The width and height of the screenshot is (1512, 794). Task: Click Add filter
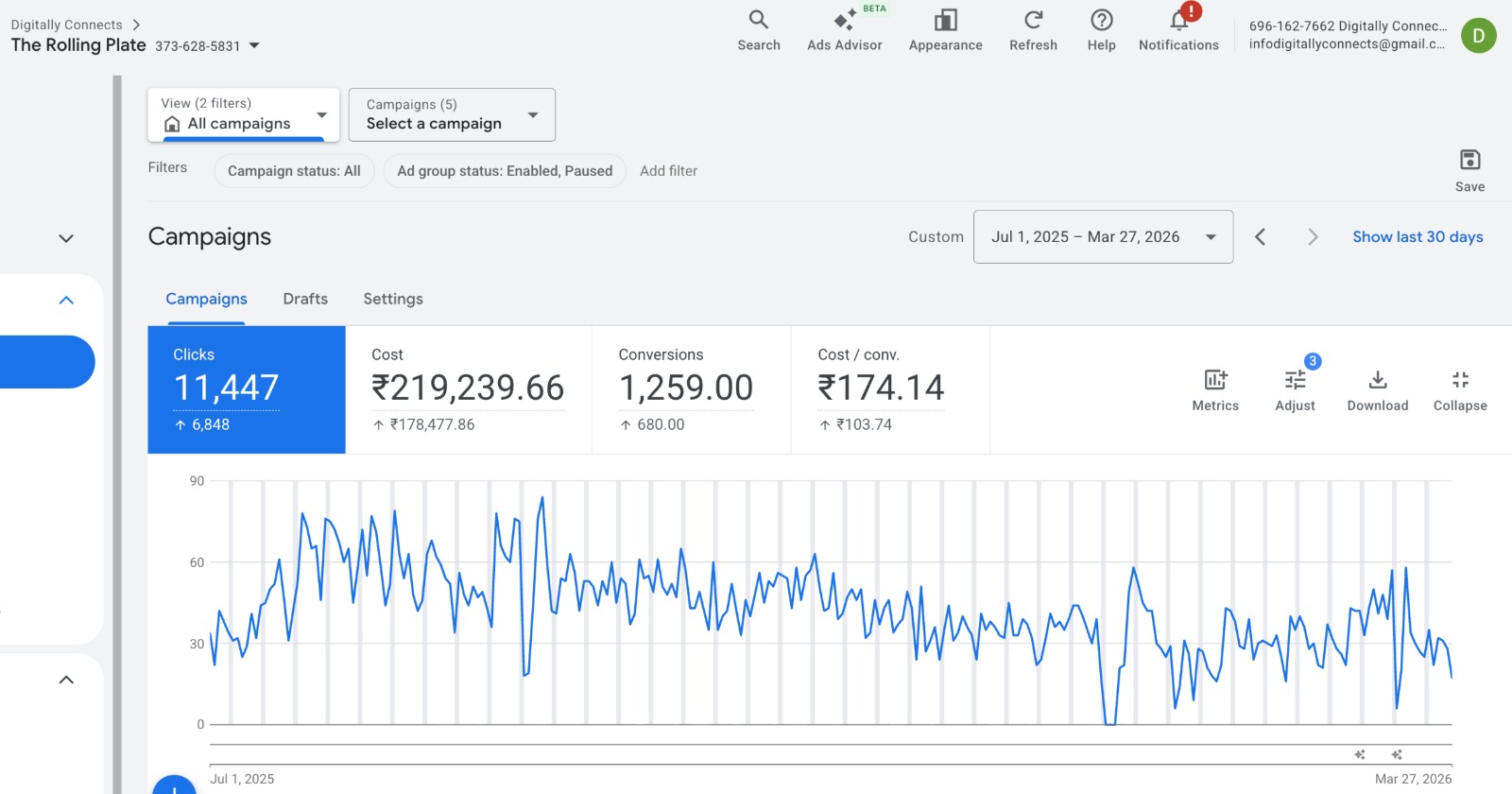pos(668,171)
